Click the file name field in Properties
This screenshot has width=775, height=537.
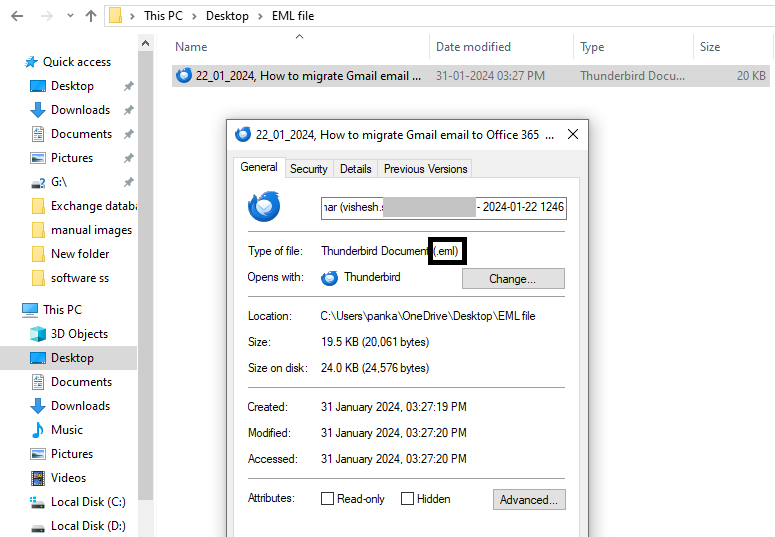[x=444, y=207]
